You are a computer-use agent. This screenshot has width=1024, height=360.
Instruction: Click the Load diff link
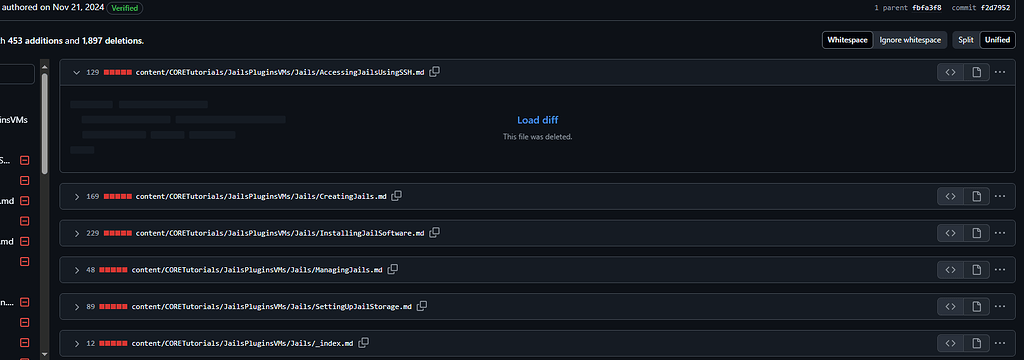tap(537, 120)
